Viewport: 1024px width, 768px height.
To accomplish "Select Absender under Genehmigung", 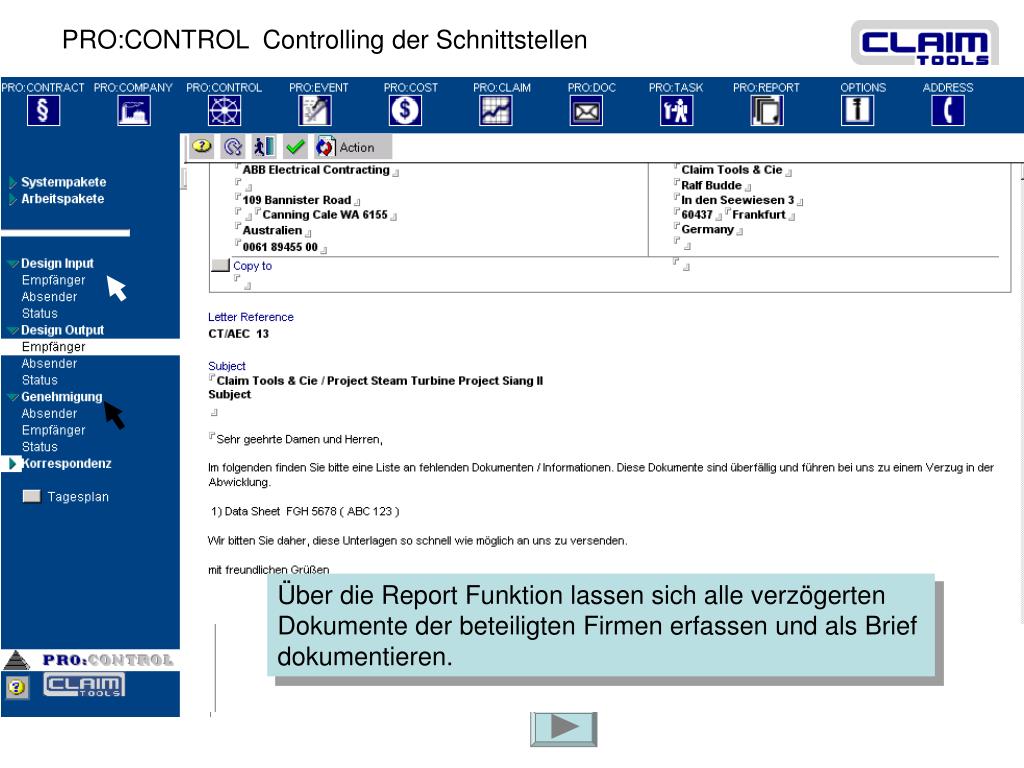I will (49, 413).
